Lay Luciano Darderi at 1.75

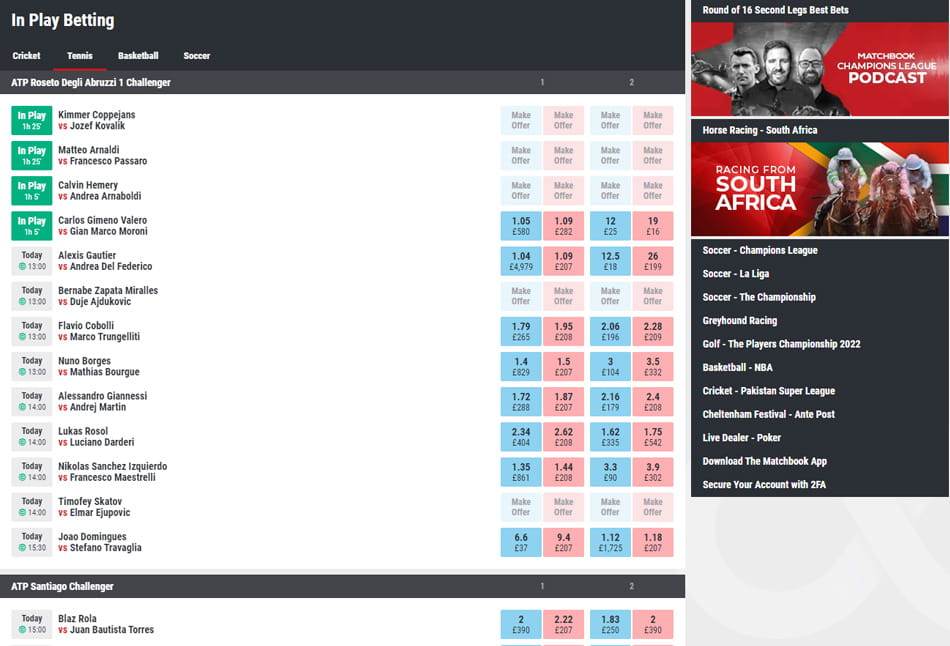point(653,436)
